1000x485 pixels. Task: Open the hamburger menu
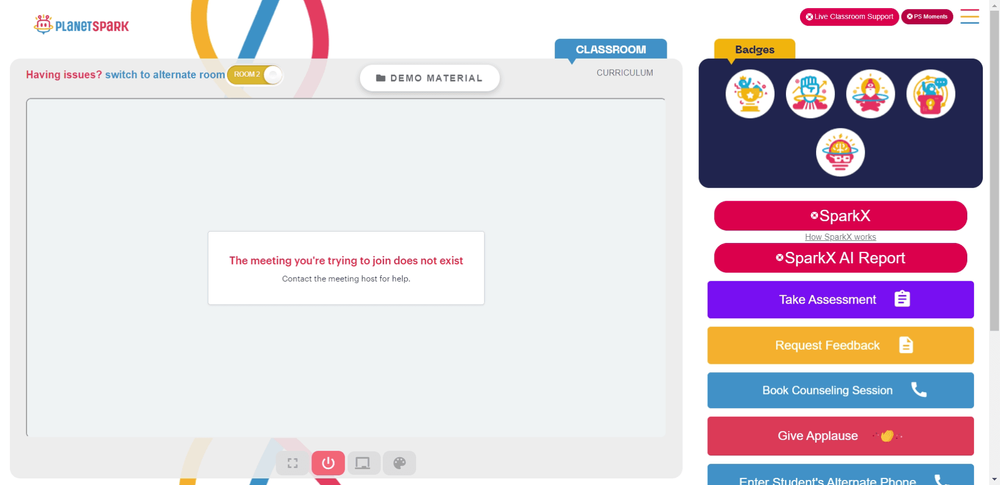pos(969,17)
